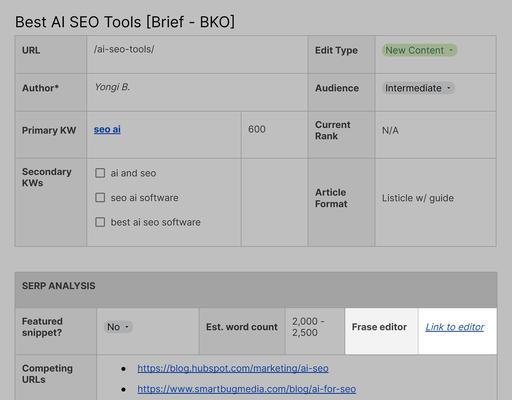The width and height of the screenshot is (512, 400).
Task: Tick the 'seo ai software' checkbox
Action: tap(100, 198)
